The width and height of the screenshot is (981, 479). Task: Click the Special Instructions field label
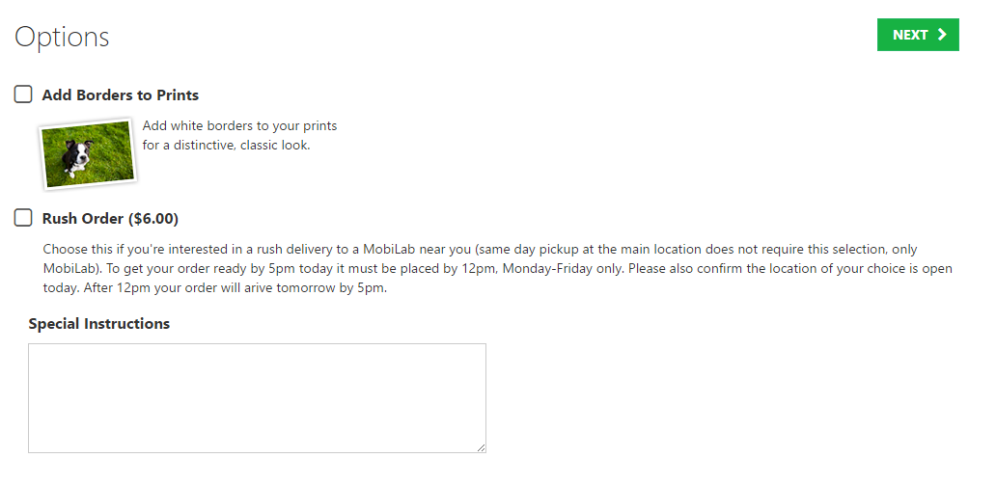click(99, 324)
